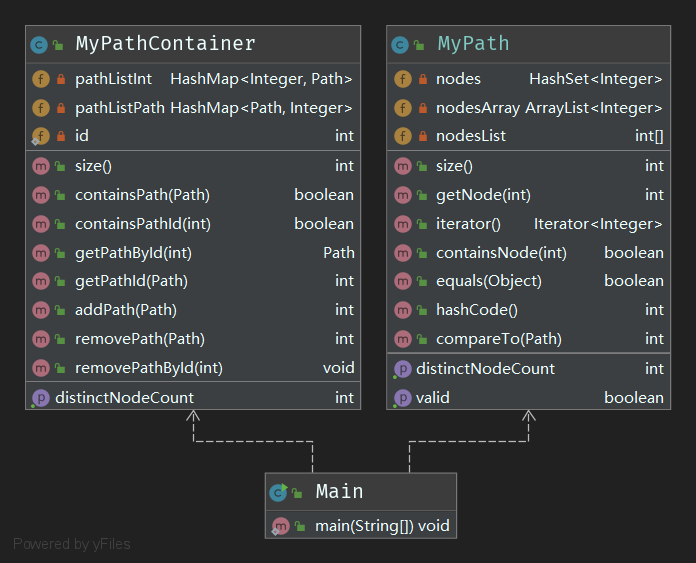Select the nodesArray field name
This screenshot has width=696, height=563.
coord(478,108)
